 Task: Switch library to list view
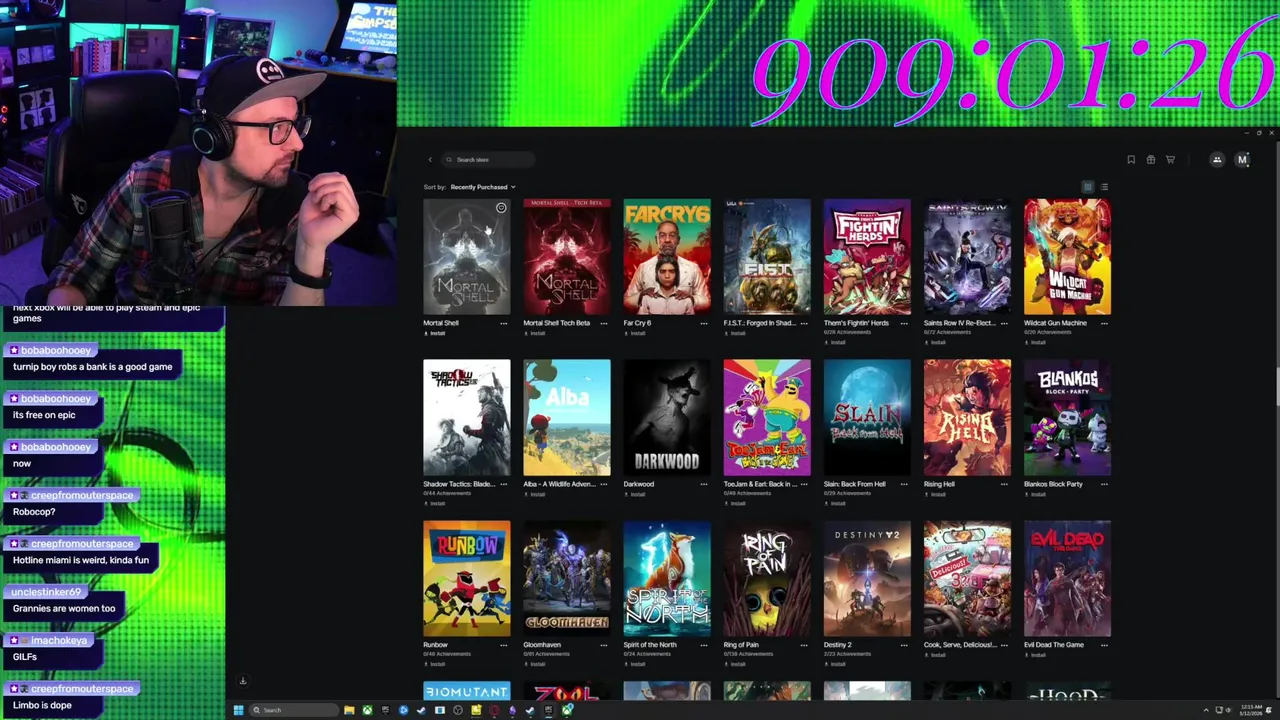pos(1104,187)
